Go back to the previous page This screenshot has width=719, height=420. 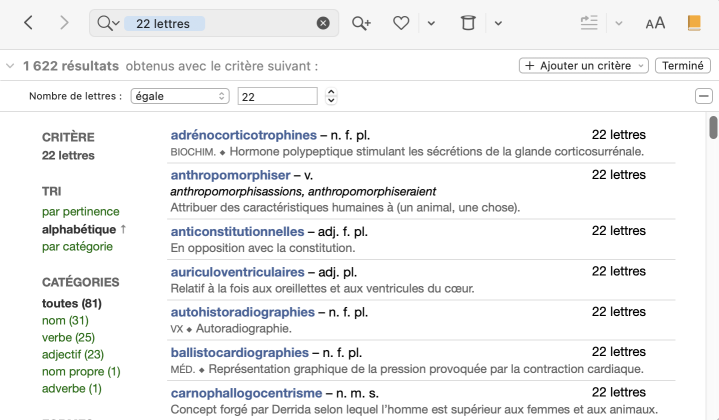click(28, 23)
